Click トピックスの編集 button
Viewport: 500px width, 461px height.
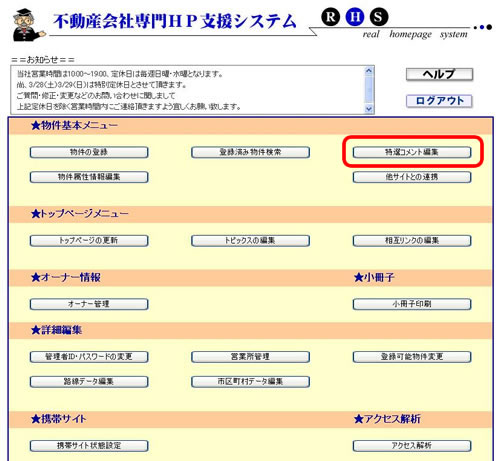[250, 241]
